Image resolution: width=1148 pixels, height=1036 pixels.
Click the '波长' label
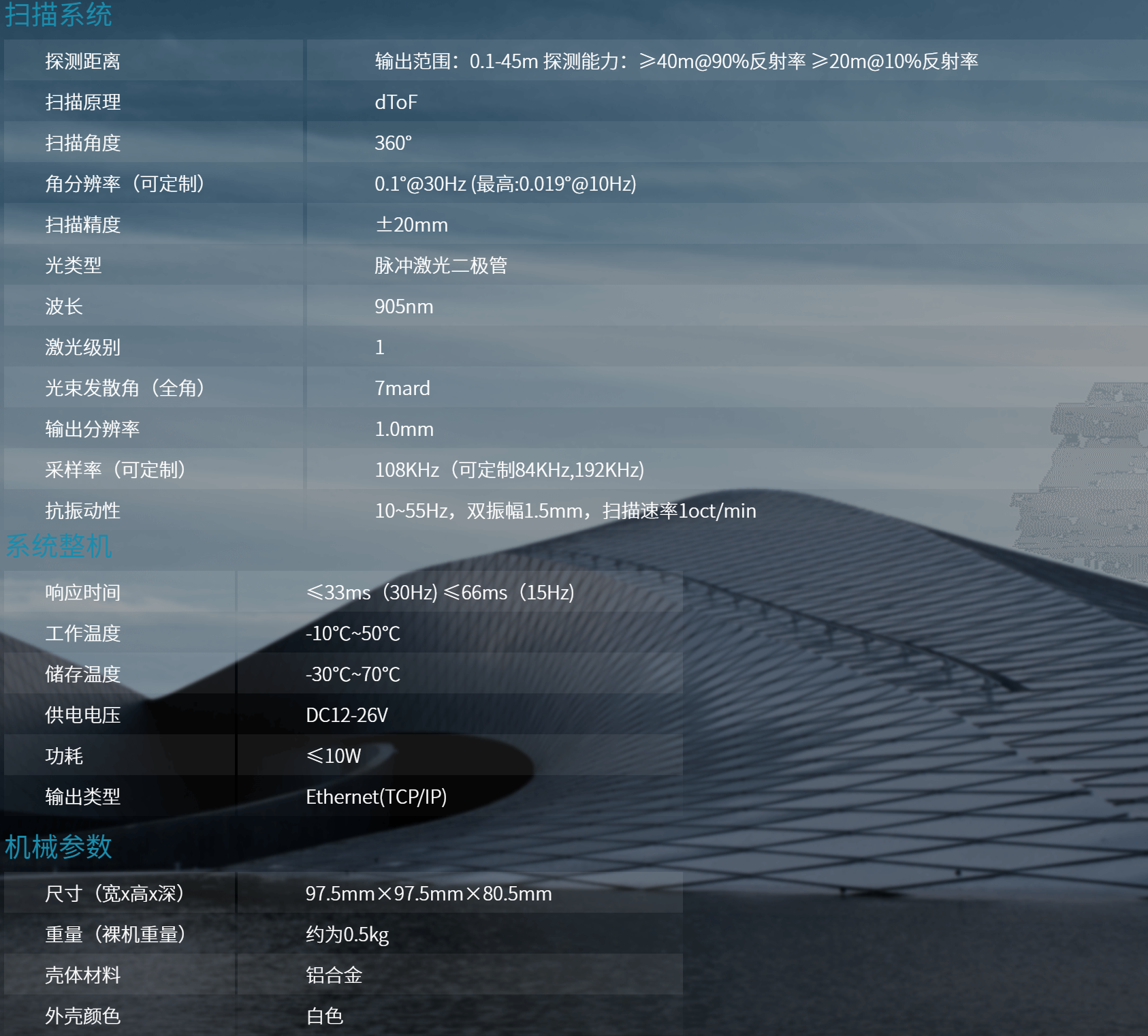63,307
